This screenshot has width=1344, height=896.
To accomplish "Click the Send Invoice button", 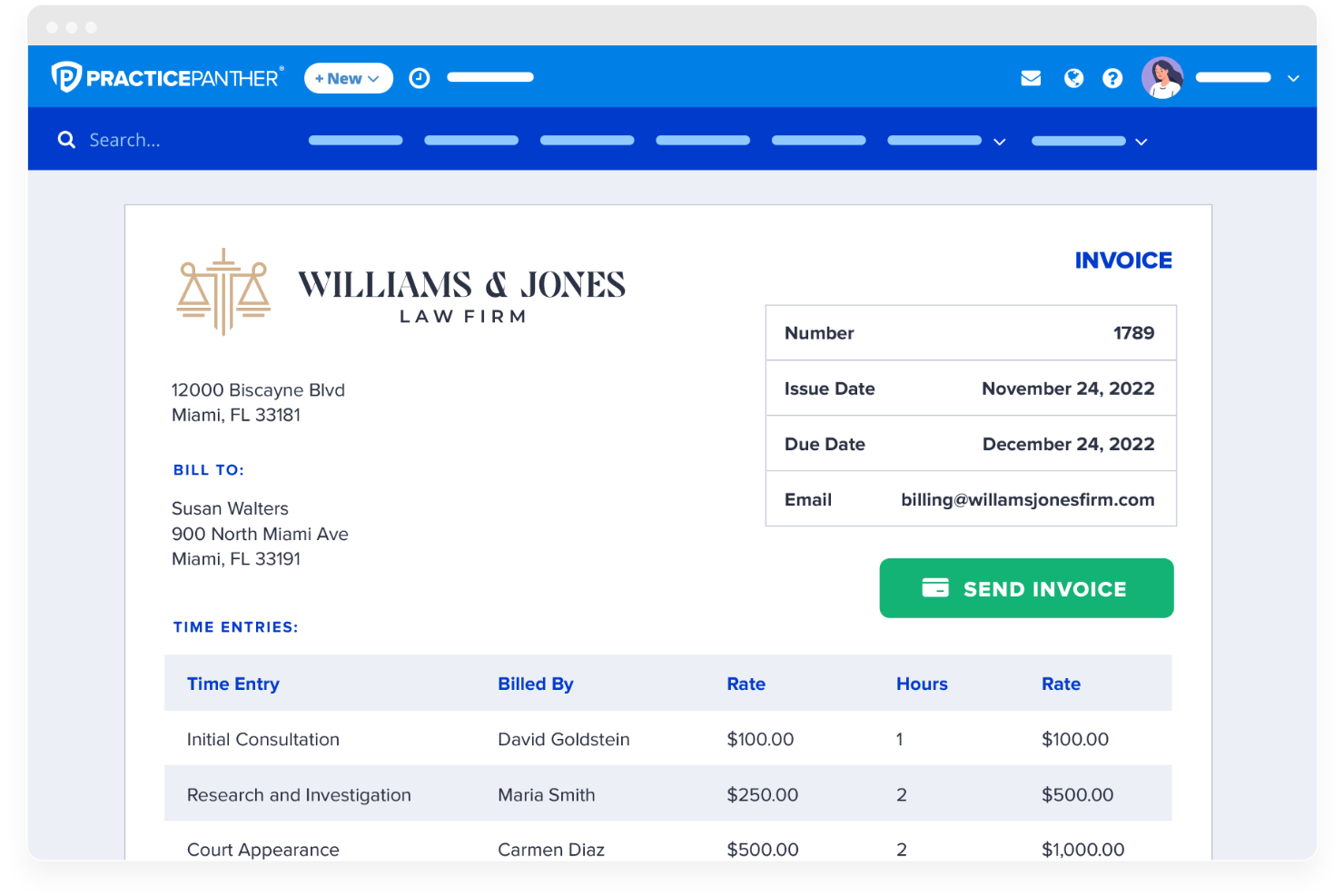I will 1026,588.
